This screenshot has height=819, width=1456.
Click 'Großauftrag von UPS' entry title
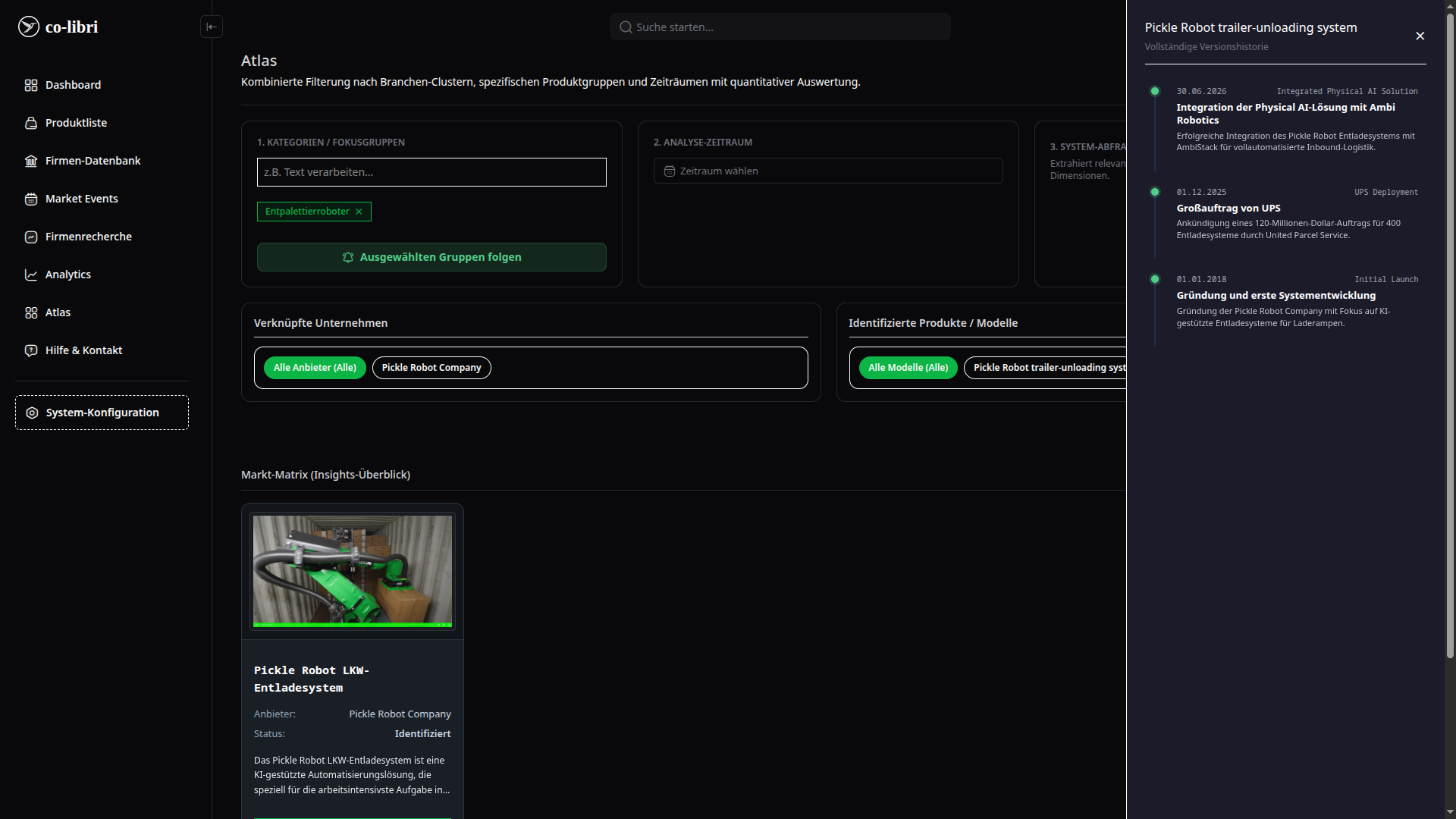click(x=1228, y=208)
